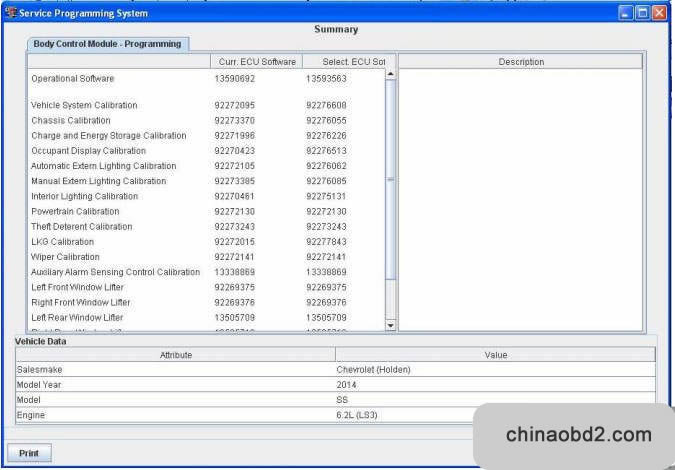The width and height of the screenshot is (675, 470).
Task: Click current software value 13590692
Action: (235, 79)
